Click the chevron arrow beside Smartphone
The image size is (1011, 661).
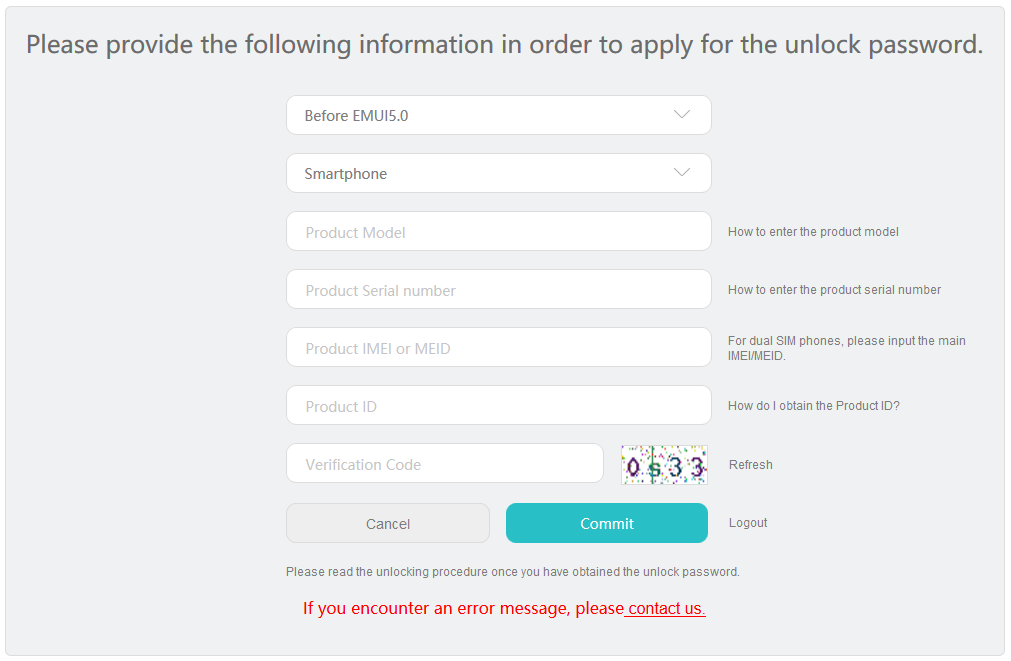coord(682,173)
